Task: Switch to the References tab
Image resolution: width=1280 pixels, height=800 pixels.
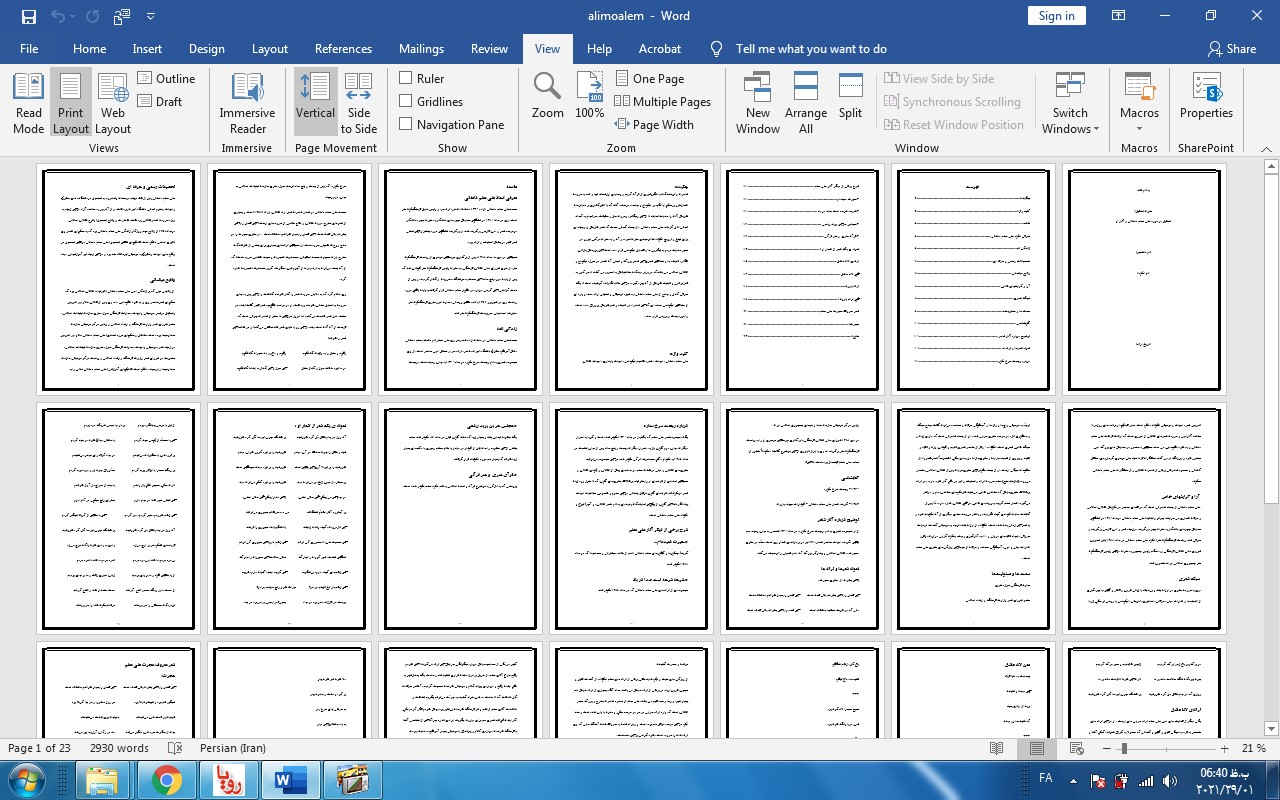Action: pyautogui.click(x=343, y=49)
